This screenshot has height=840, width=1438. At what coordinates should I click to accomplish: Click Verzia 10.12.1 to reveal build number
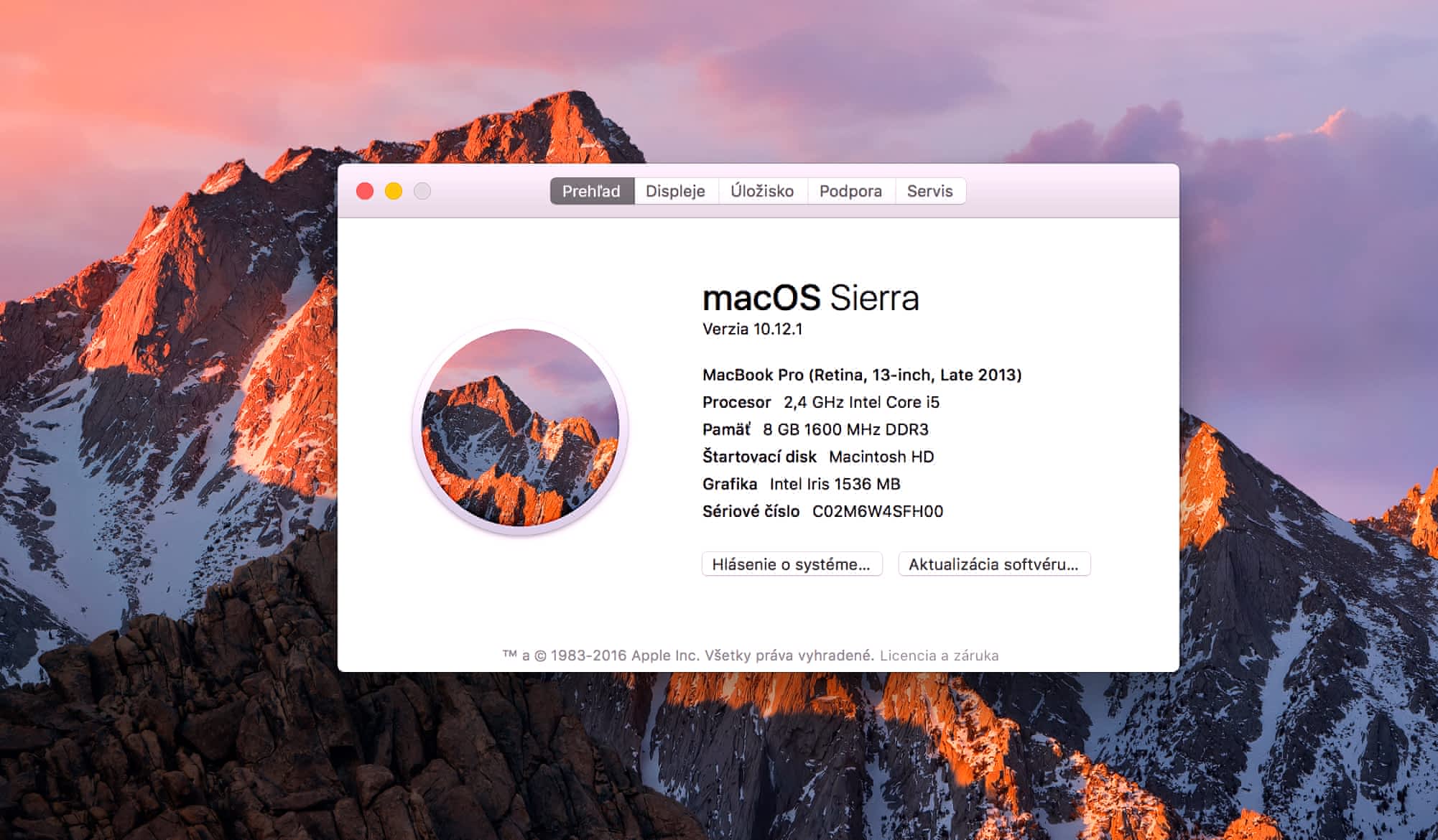point(752,329)
